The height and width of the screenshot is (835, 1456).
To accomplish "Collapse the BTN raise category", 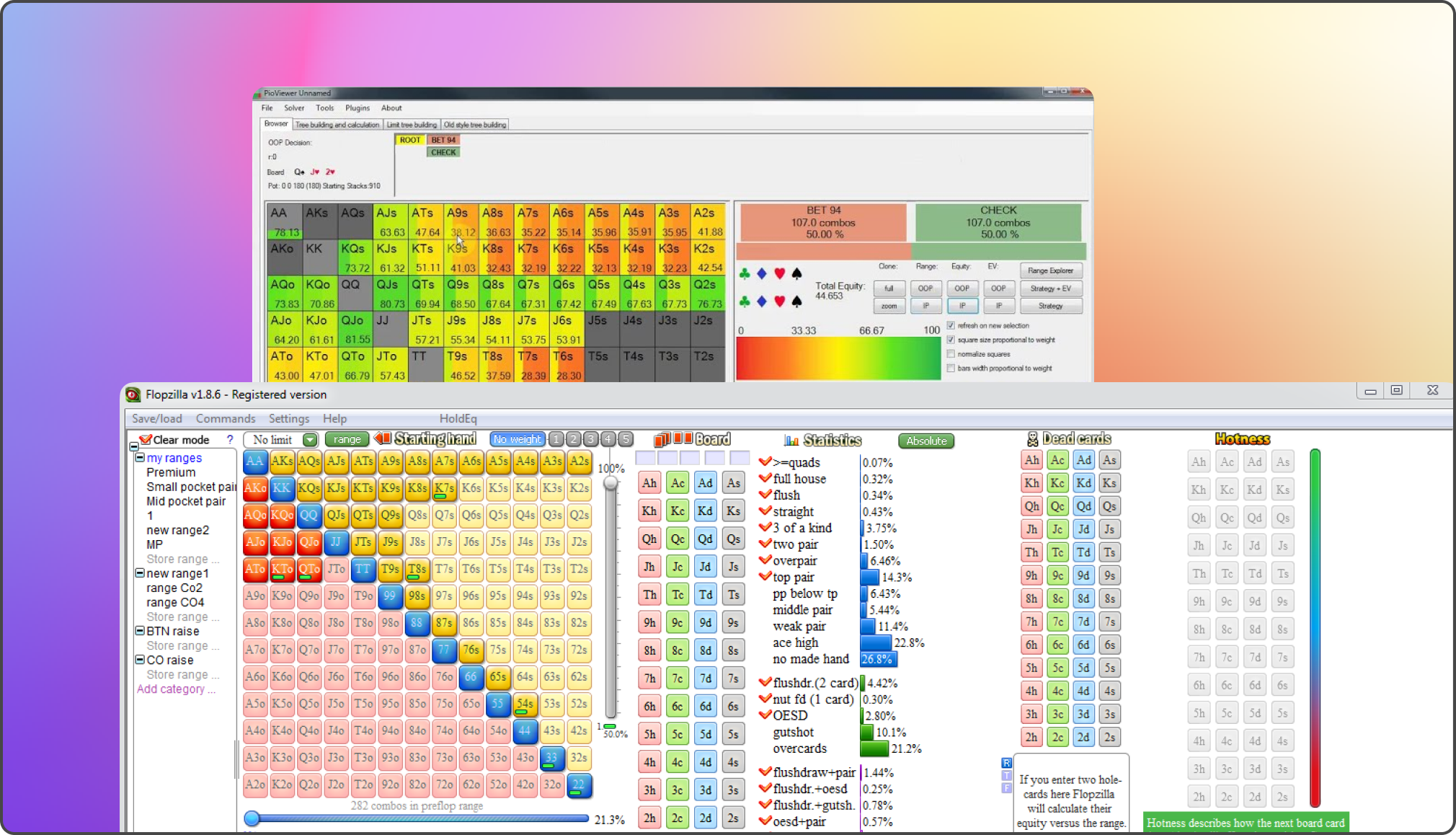I will (139, 631).
